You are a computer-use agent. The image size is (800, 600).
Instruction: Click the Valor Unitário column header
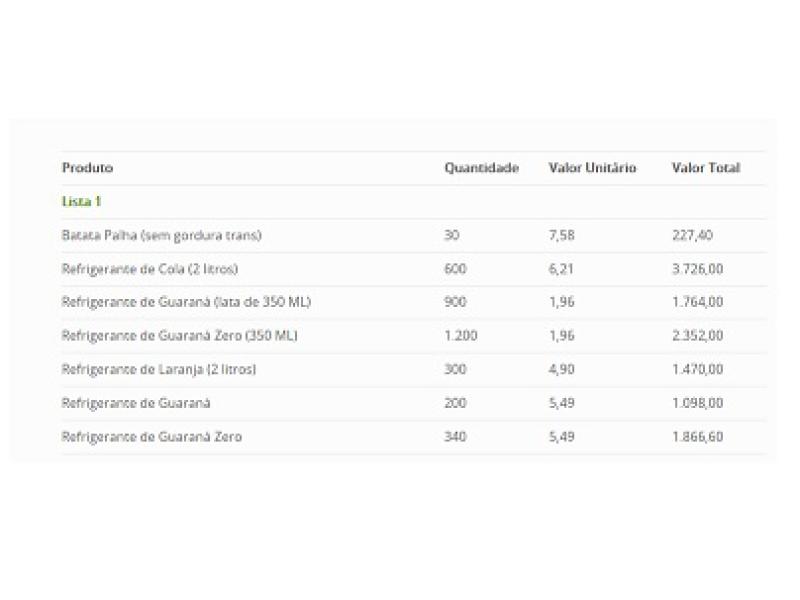click(592, 168)
